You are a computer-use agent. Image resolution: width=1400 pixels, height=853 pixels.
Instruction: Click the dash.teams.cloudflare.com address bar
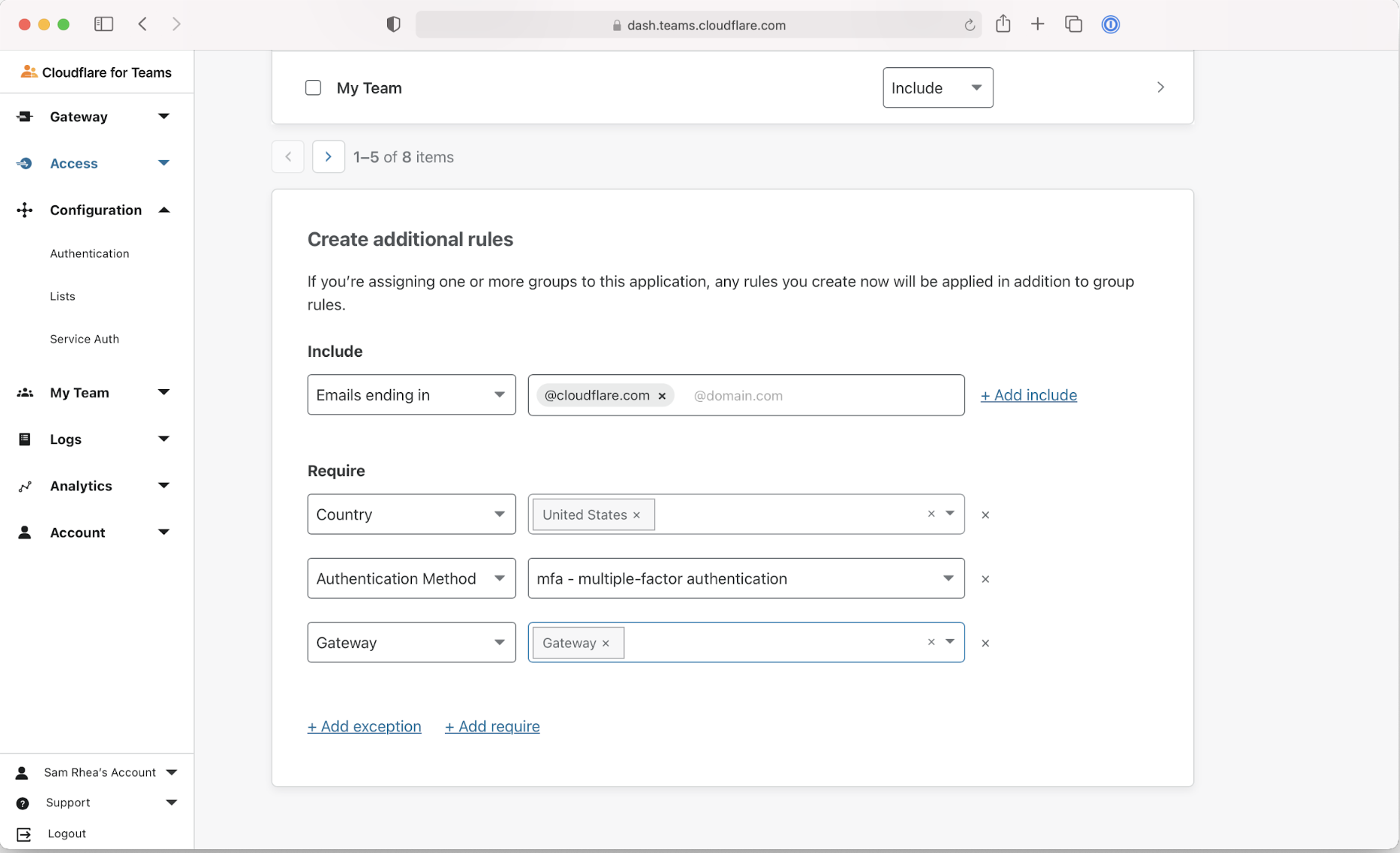tap(698, 25)
